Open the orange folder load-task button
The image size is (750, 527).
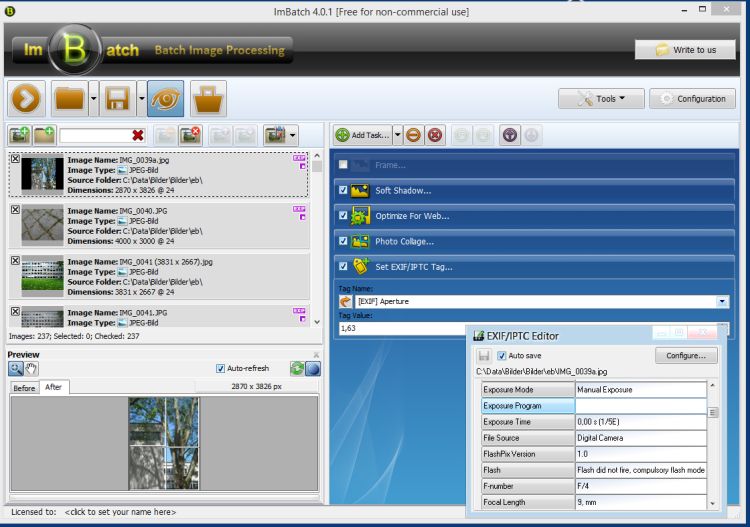(x=69, y=99)
